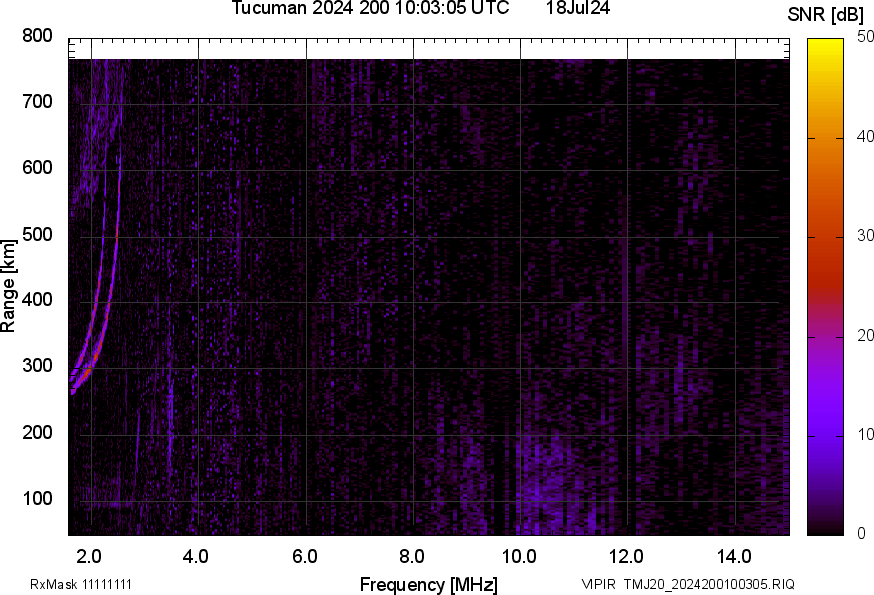Click the 12.0 tick on the frequency axis
This screenshot has height=595, width=874.
pyautogui.click(x=627, y=556)
